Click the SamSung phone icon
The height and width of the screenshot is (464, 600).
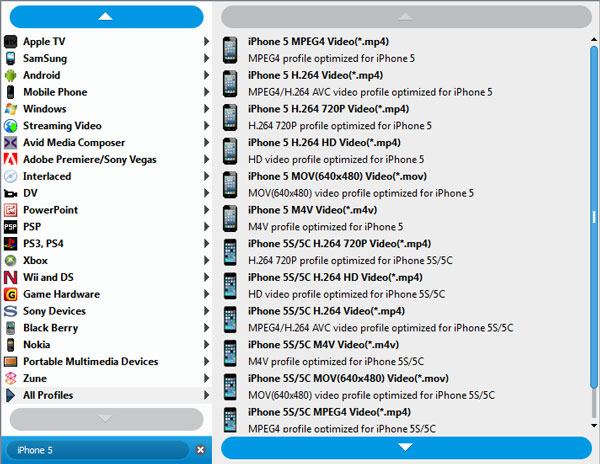pyautogui.click(x=10, y=58)
